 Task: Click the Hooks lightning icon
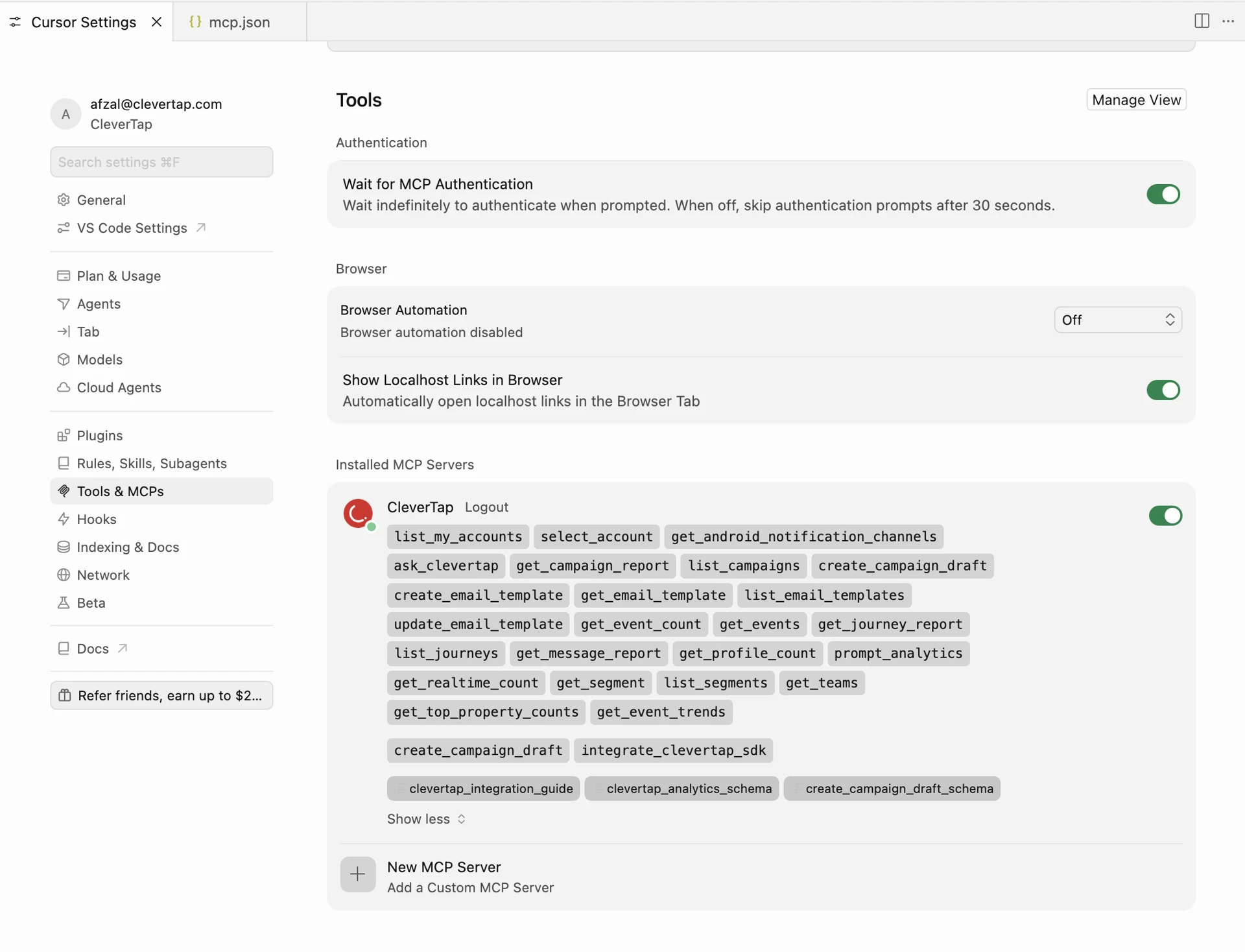[x=64, y=519]
